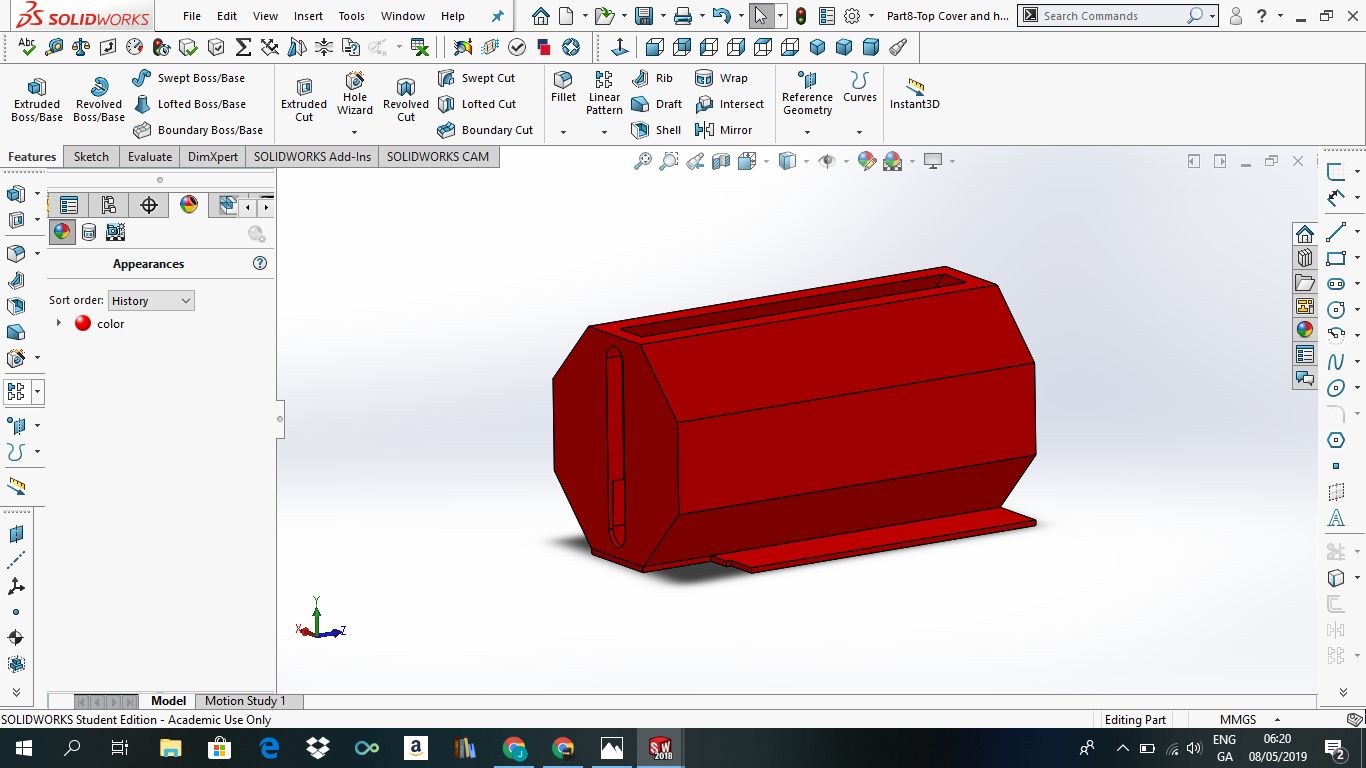
Task: Open Reference Geometry tools
Action: 807,93
